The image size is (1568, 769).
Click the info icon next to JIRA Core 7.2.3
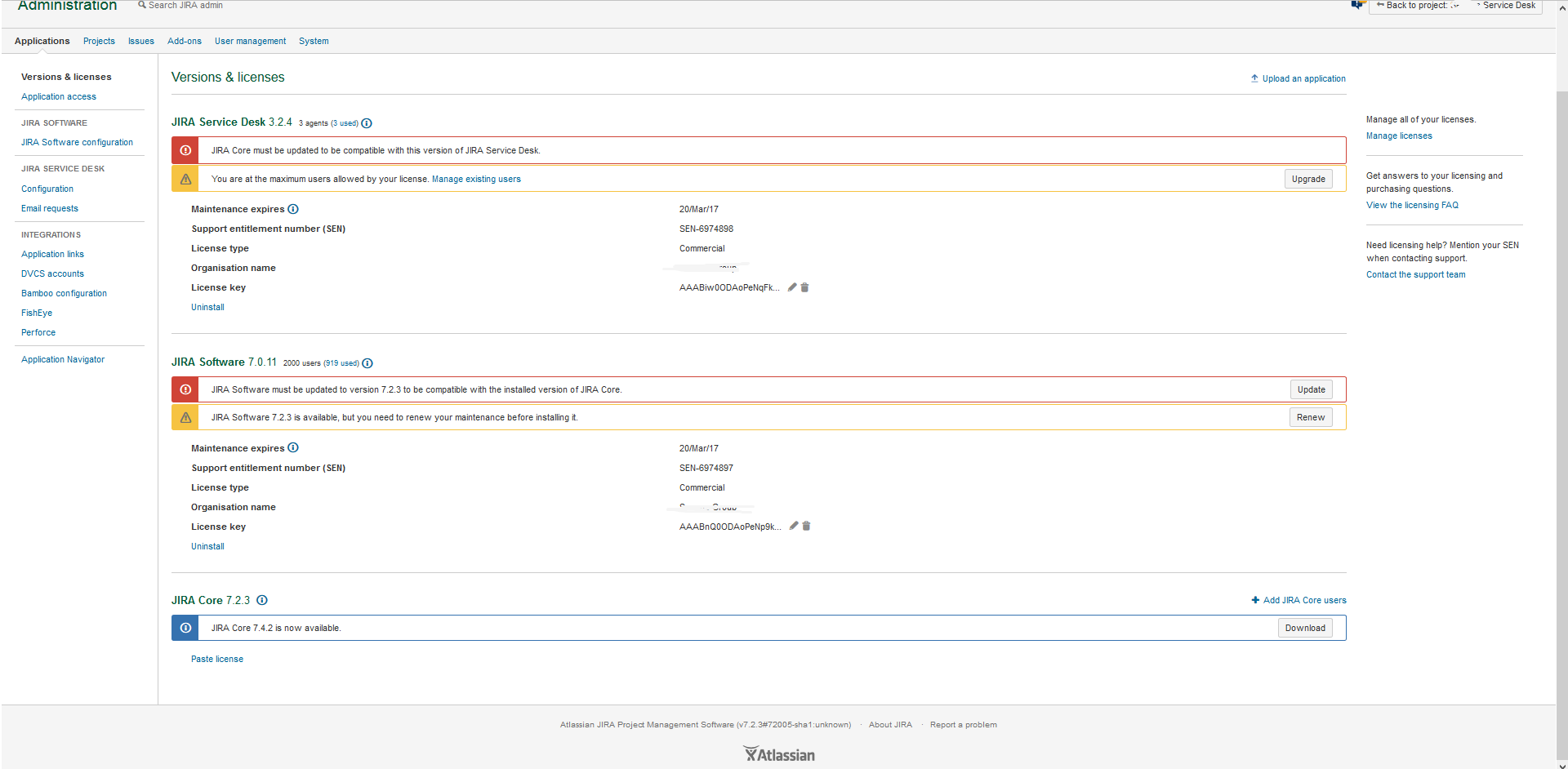click(262, 600)
